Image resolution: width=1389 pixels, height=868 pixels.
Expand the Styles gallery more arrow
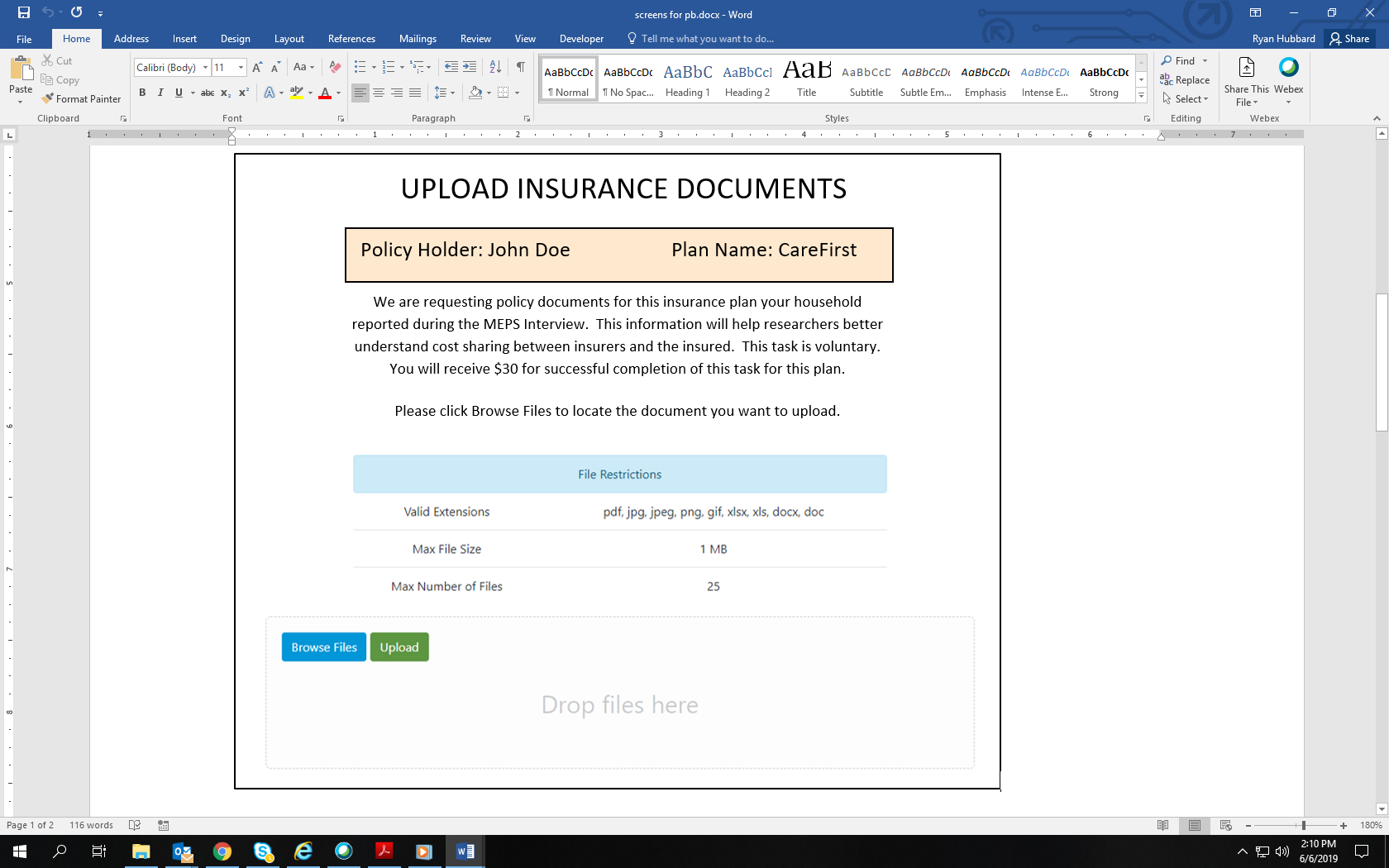coord(1141,96)
